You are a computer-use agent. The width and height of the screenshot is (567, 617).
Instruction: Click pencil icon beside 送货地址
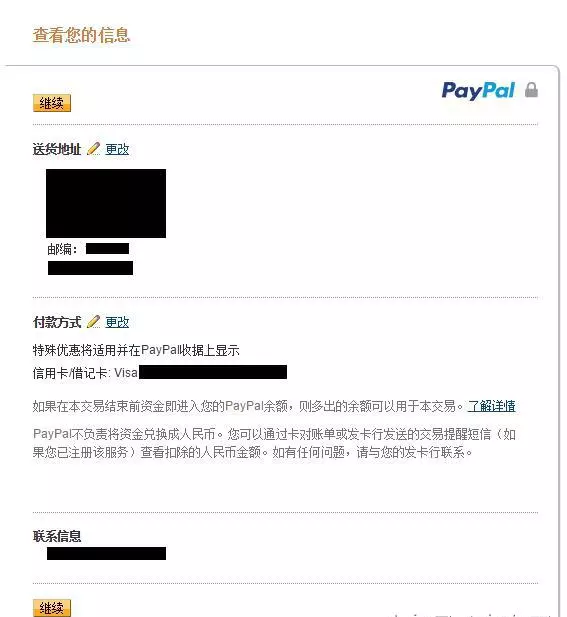[93, 149]
